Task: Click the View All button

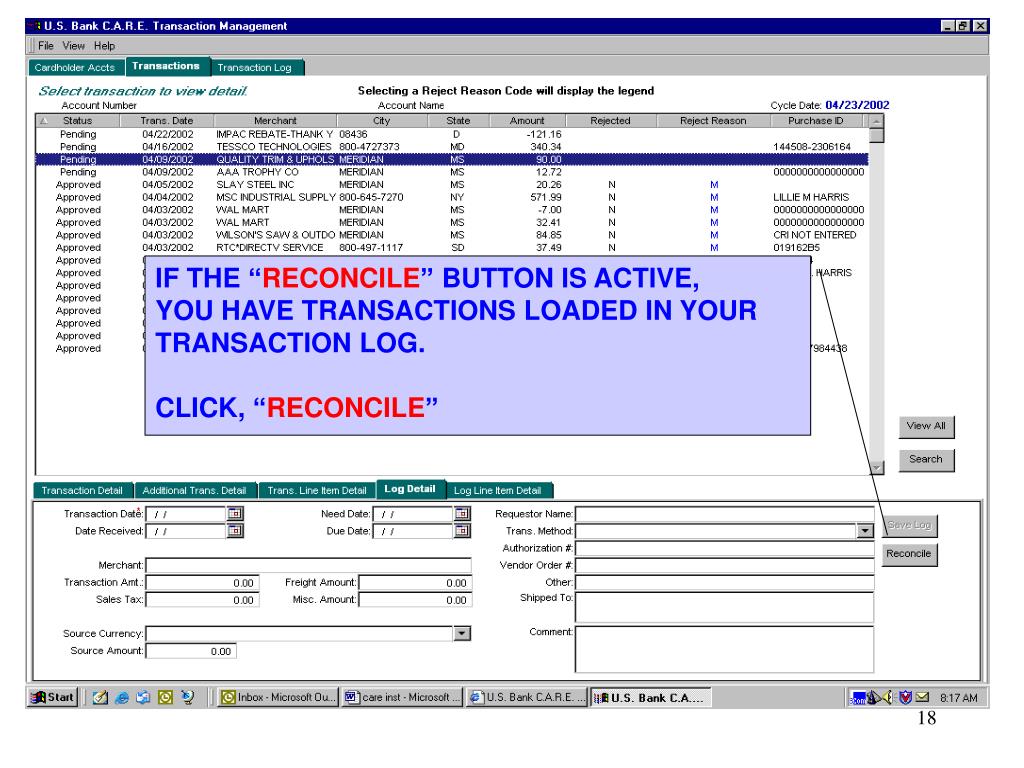Action: click(926, 426)
